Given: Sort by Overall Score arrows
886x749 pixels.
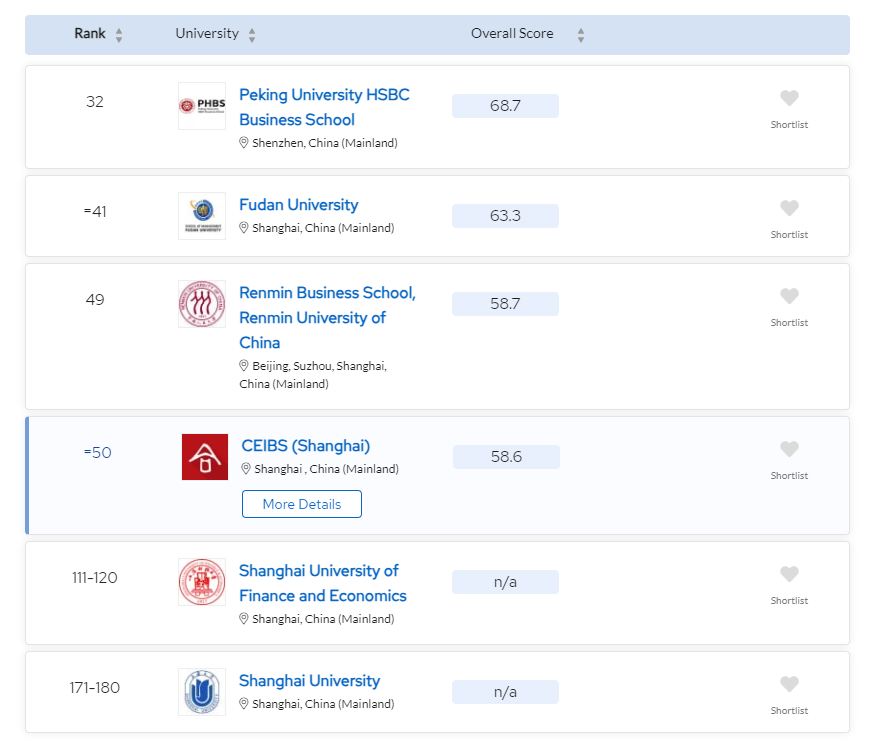Looking at the screenshot, I should click(580, 35).
